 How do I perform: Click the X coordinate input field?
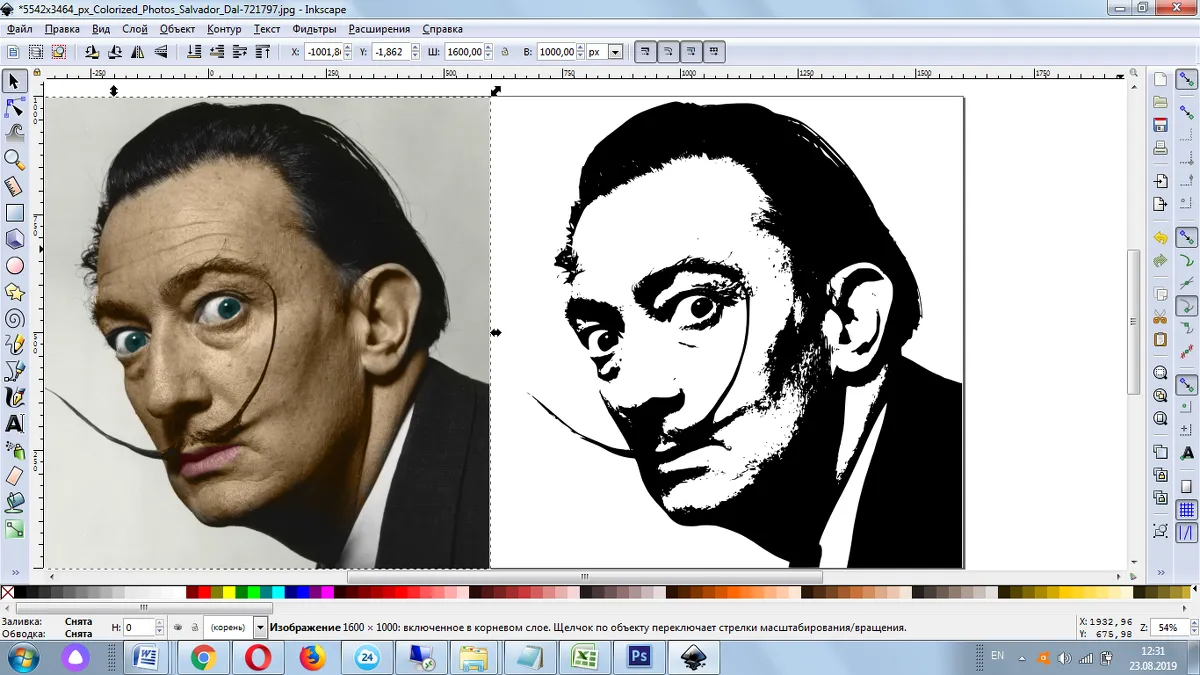tap(323, 52)
